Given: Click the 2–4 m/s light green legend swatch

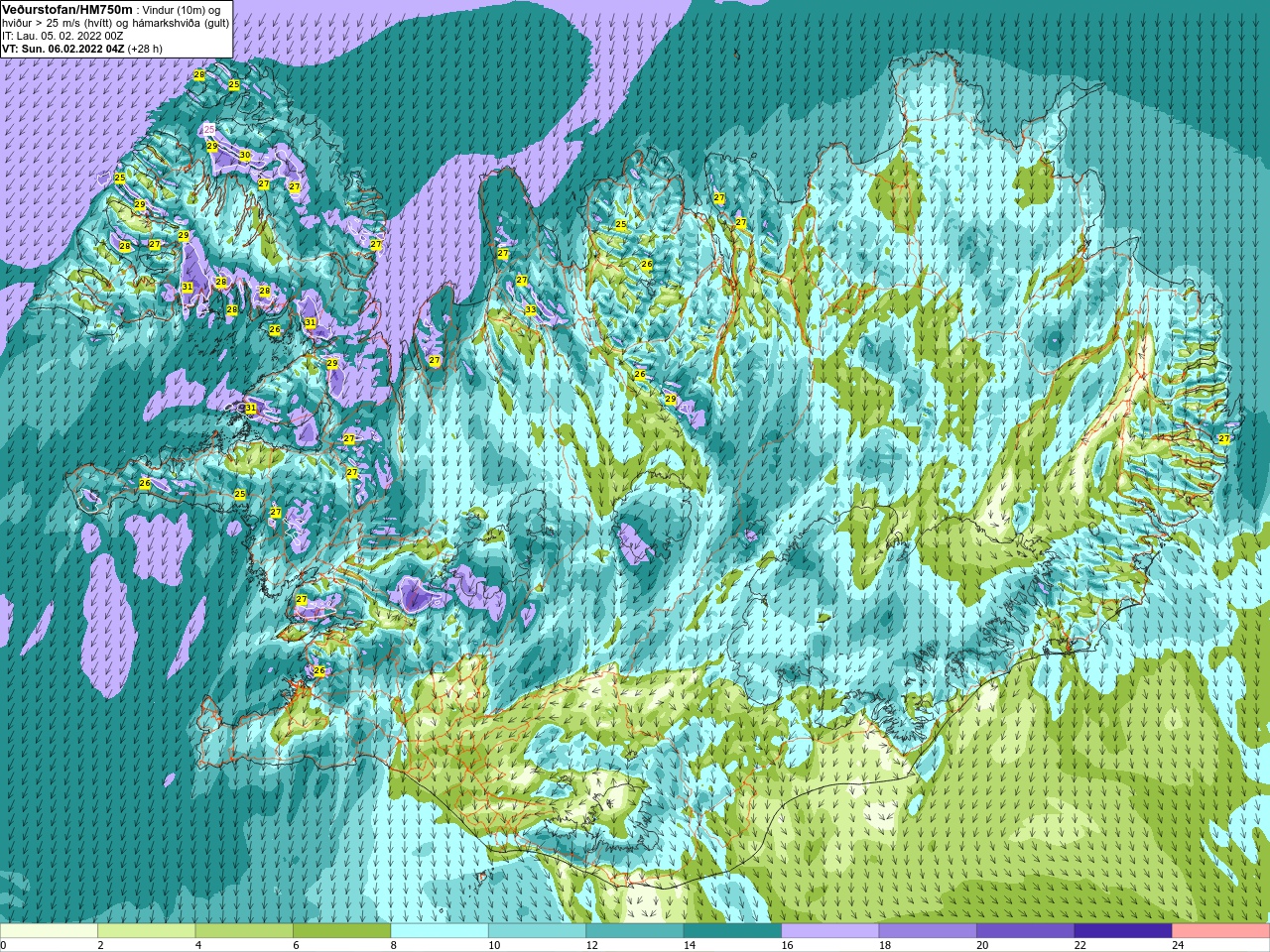Looking at the screenshot, I should click(x=147, y=931).
